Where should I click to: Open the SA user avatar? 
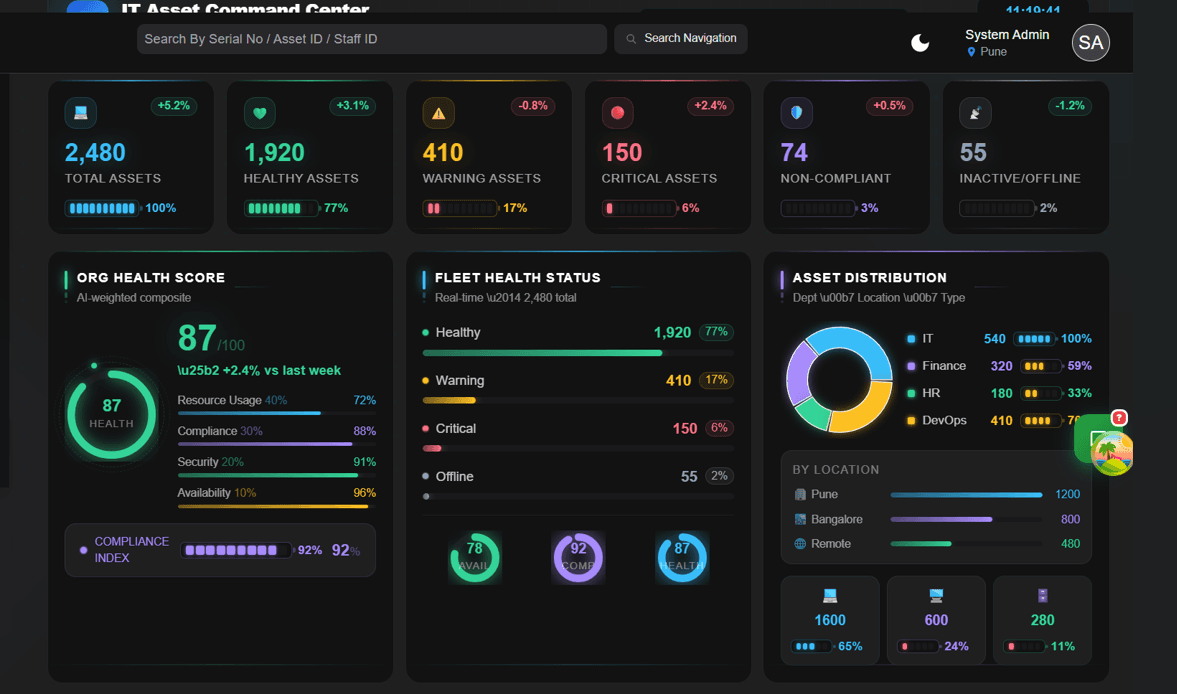(x=1091, y=43)
